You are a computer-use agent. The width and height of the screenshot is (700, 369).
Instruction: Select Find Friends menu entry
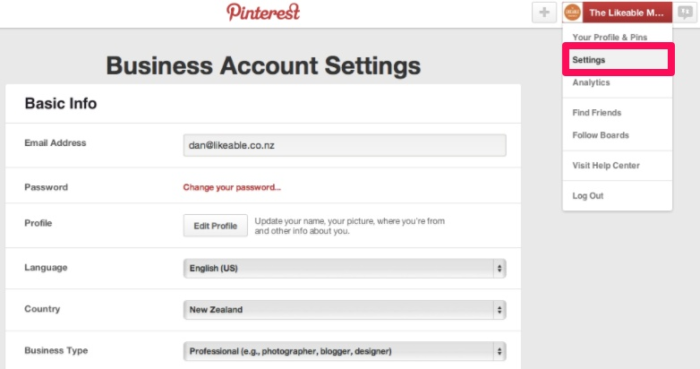596,112
